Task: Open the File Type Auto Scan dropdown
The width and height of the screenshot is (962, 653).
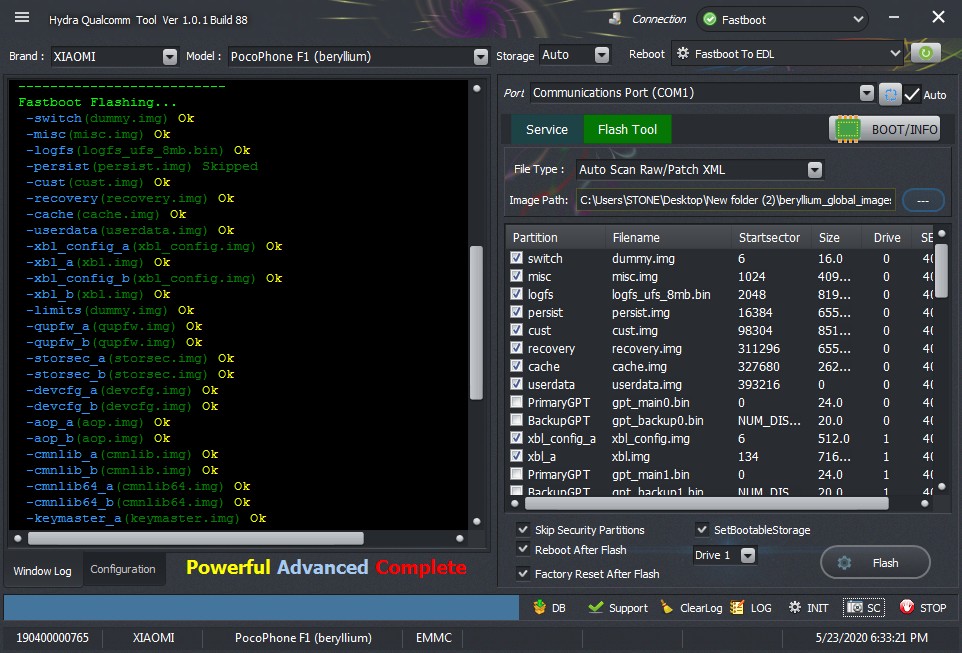Action: [815, 169]
